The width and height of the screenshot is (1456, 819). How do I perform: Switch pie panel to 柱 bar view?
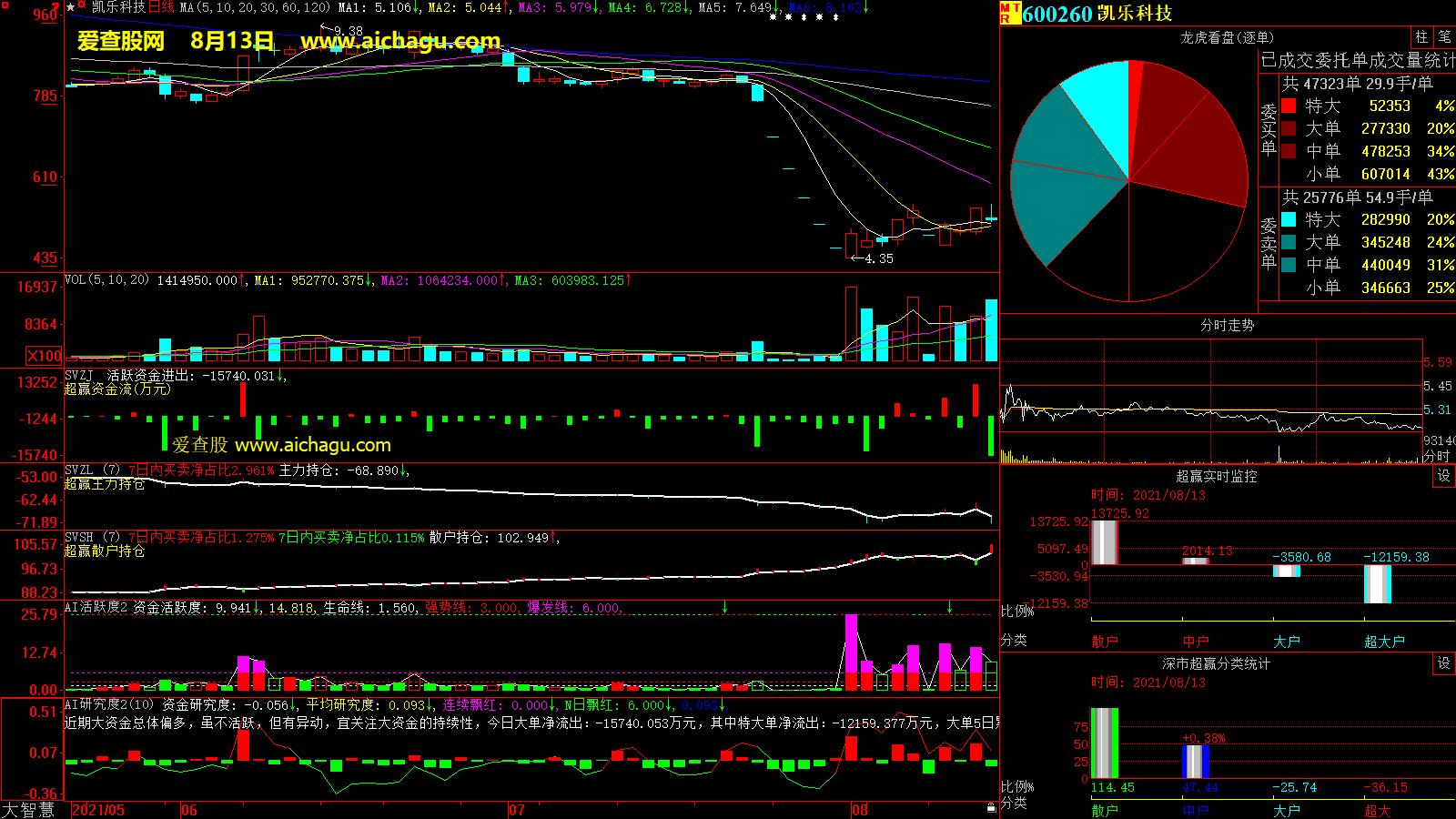click(x=1421, y=37)
